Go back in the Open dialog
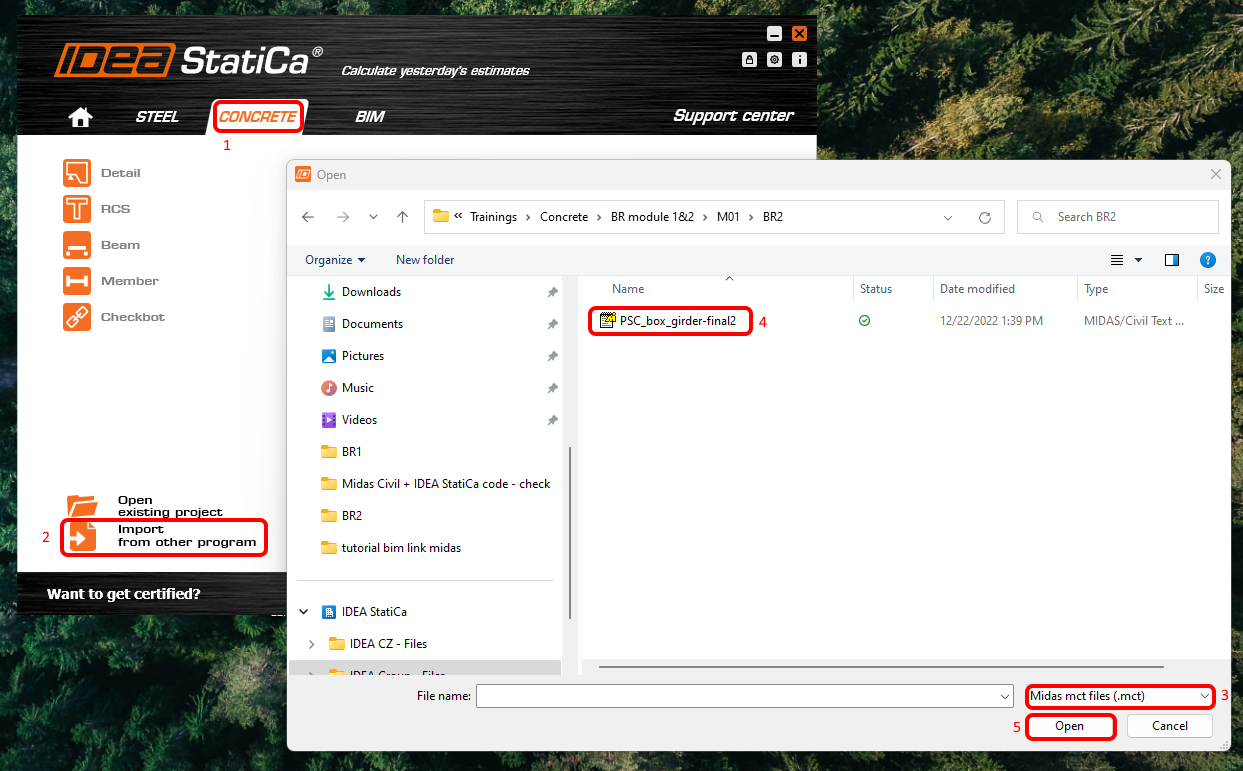The height and width of the screenshot is (771, 1243). coord(308,217)
